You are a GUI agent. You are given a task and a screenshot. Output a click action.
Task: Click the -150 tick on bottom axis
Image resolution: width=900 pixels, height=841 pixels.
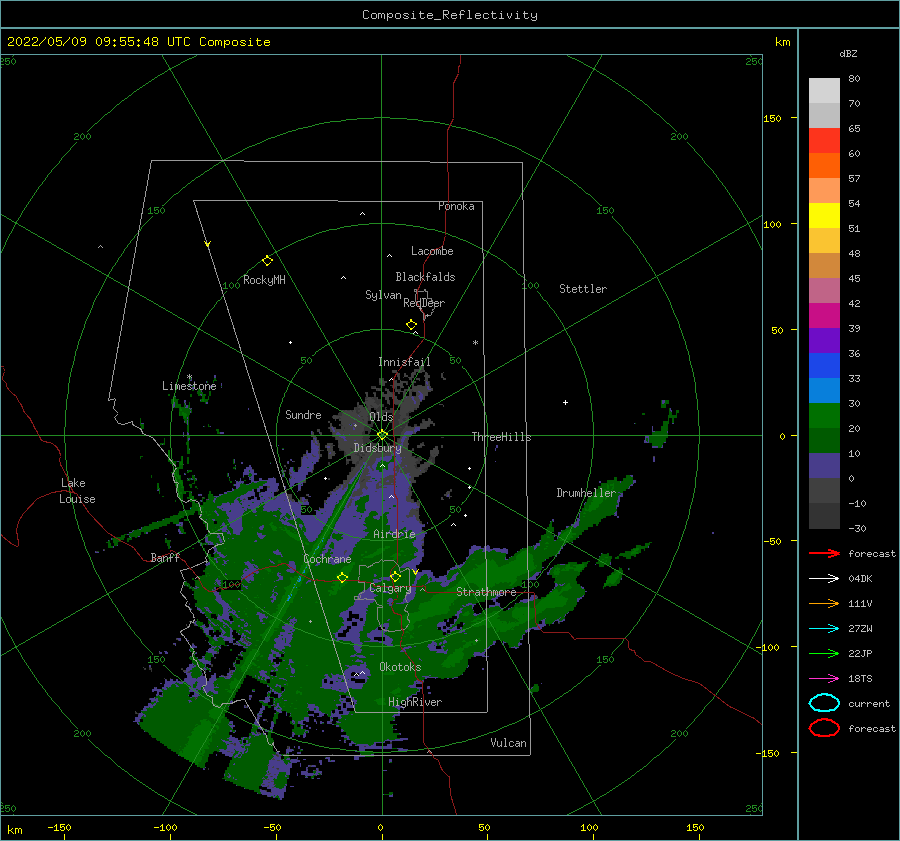tap(60, 827)
